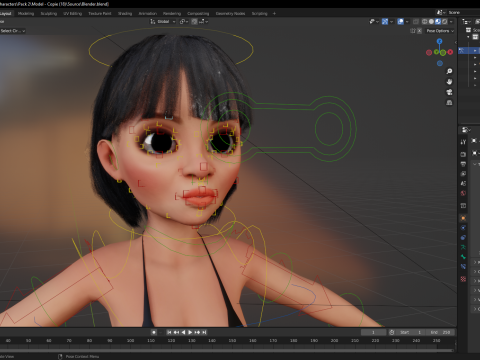Open the Armature object data properties tab
Image resolution: width=480 pixels, height=360 pixels.
click(463, 247)
